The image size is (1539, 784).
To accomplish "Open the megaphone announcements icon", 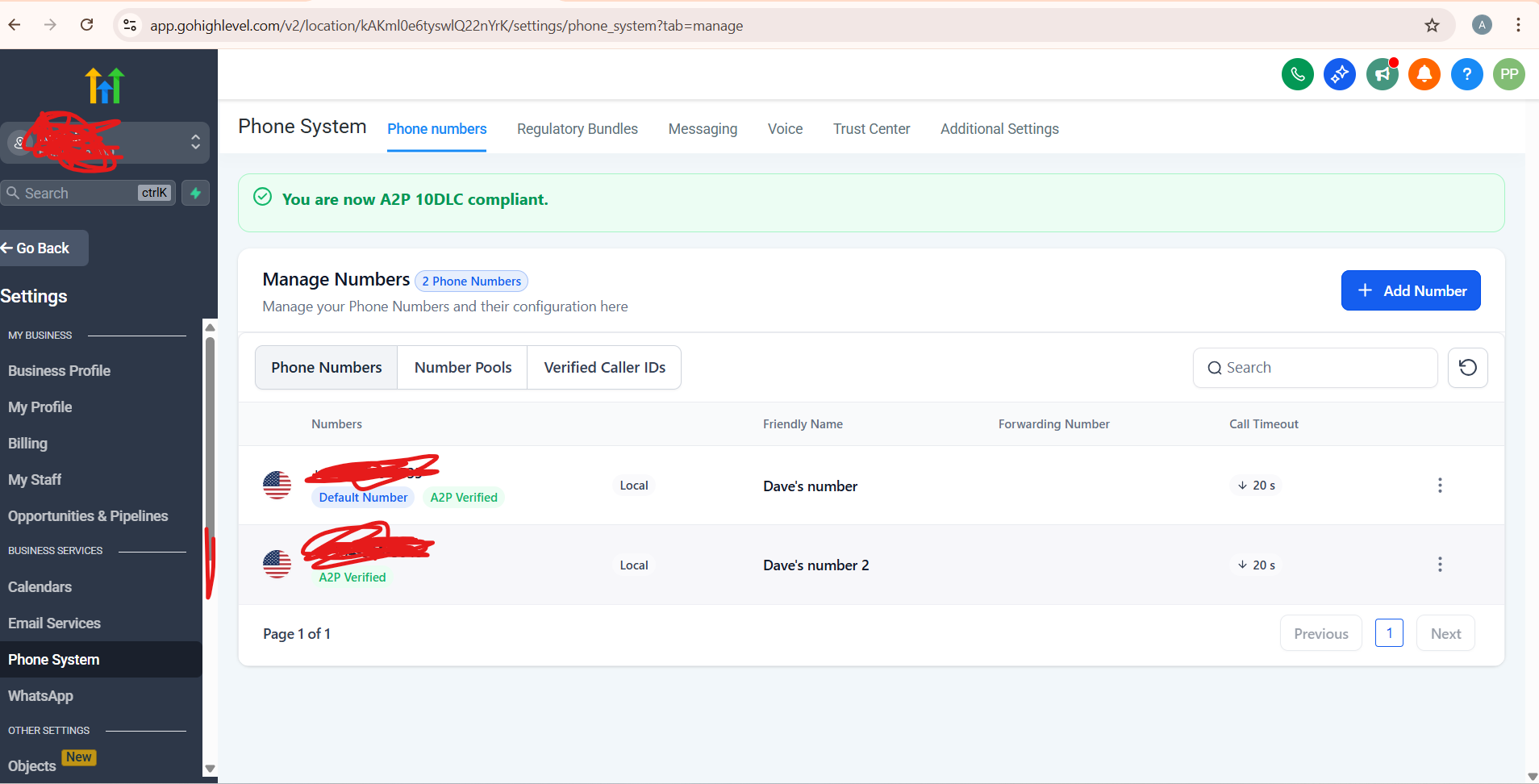I will tap(1382, 75).
